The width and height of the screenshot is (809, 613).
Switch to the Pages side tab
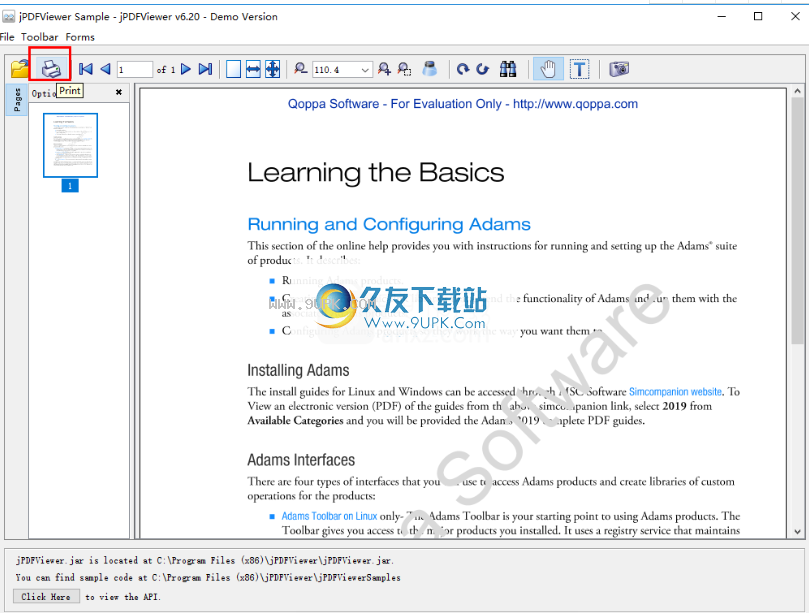point(17,100)
